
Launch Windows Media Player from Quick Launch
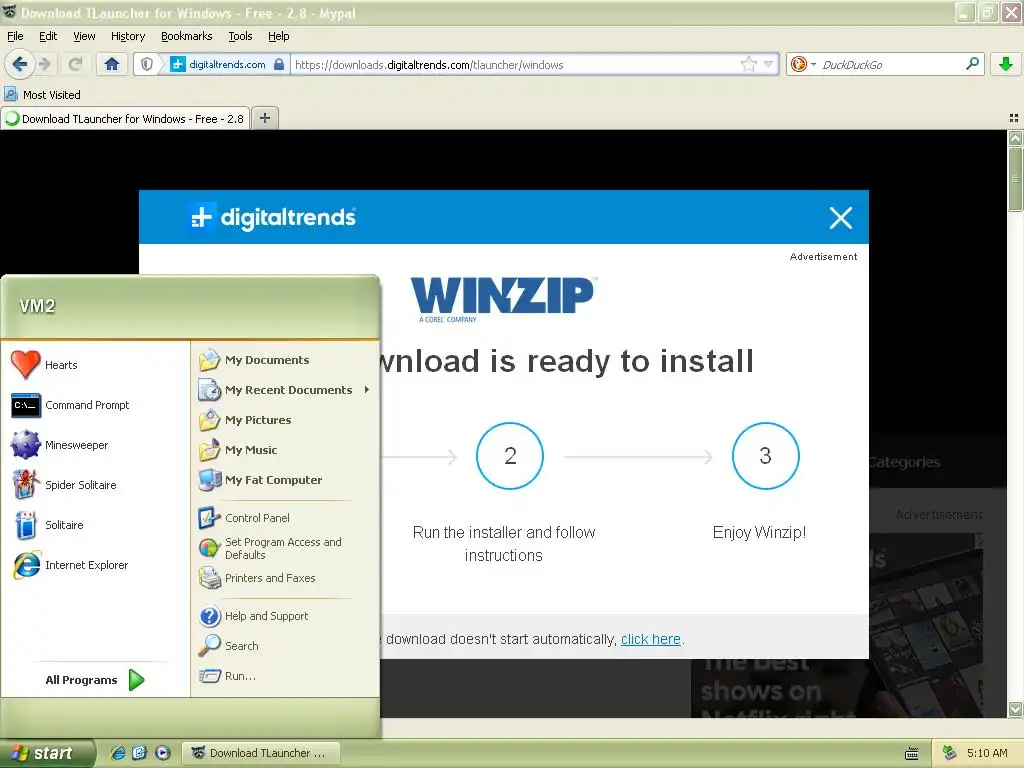(x=163, y=753)
